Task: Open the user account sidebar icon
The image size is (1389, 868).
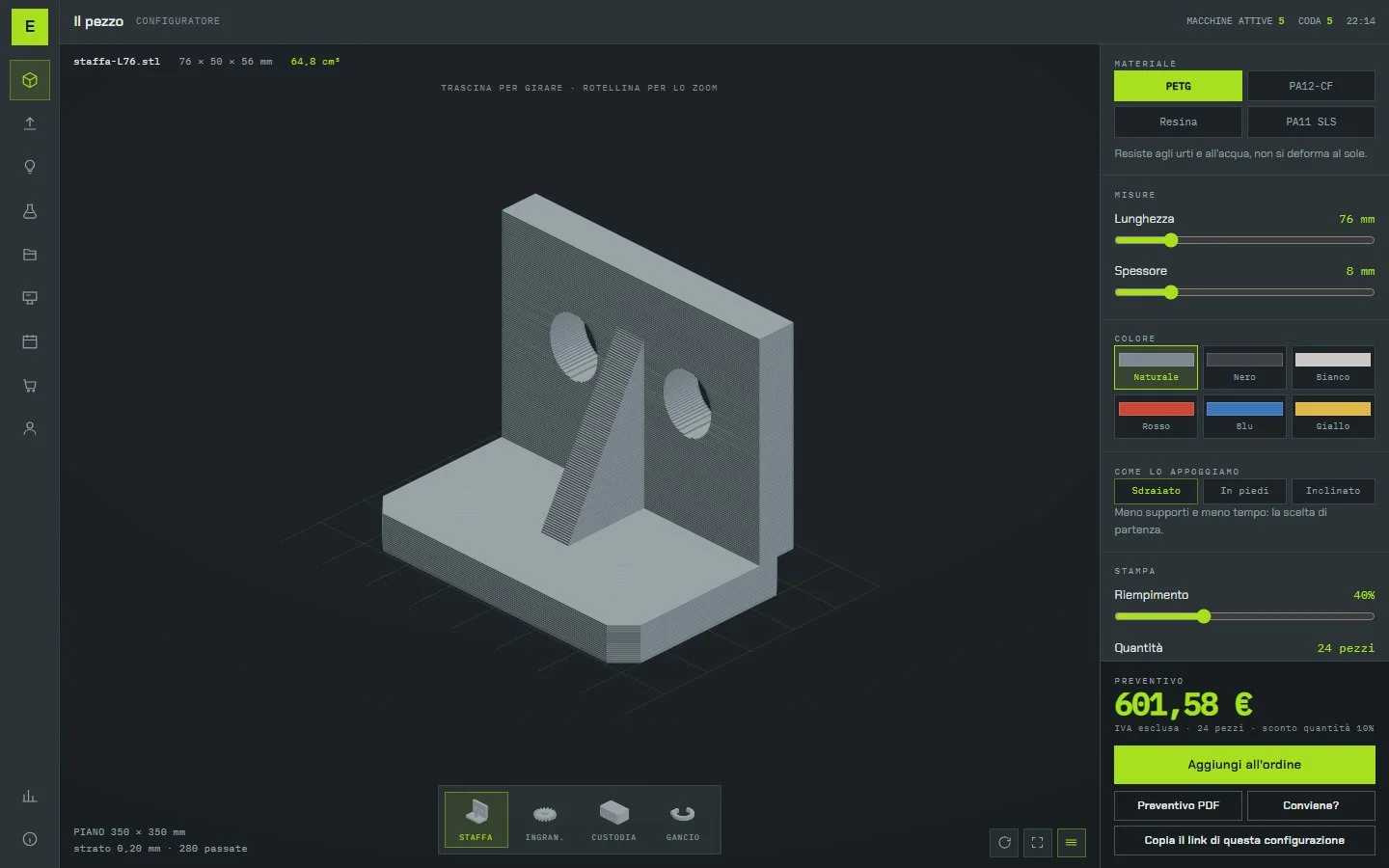Action: pyautogui.click(x=30, y=428)
